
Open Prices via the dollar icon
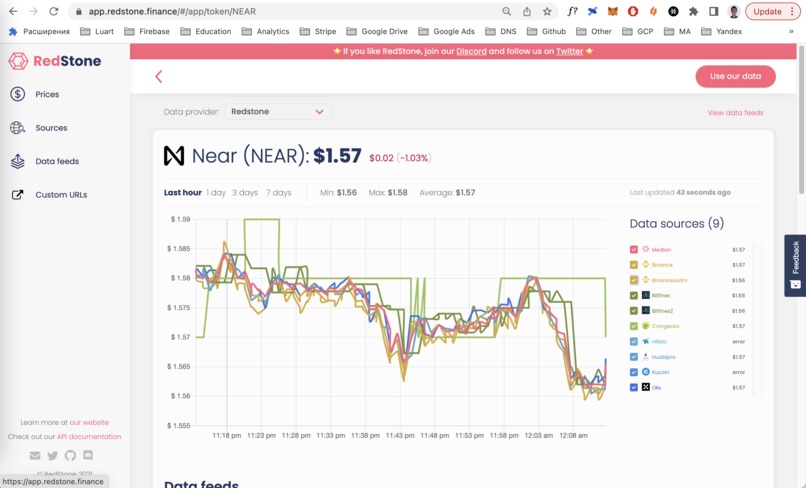[18, 94]
